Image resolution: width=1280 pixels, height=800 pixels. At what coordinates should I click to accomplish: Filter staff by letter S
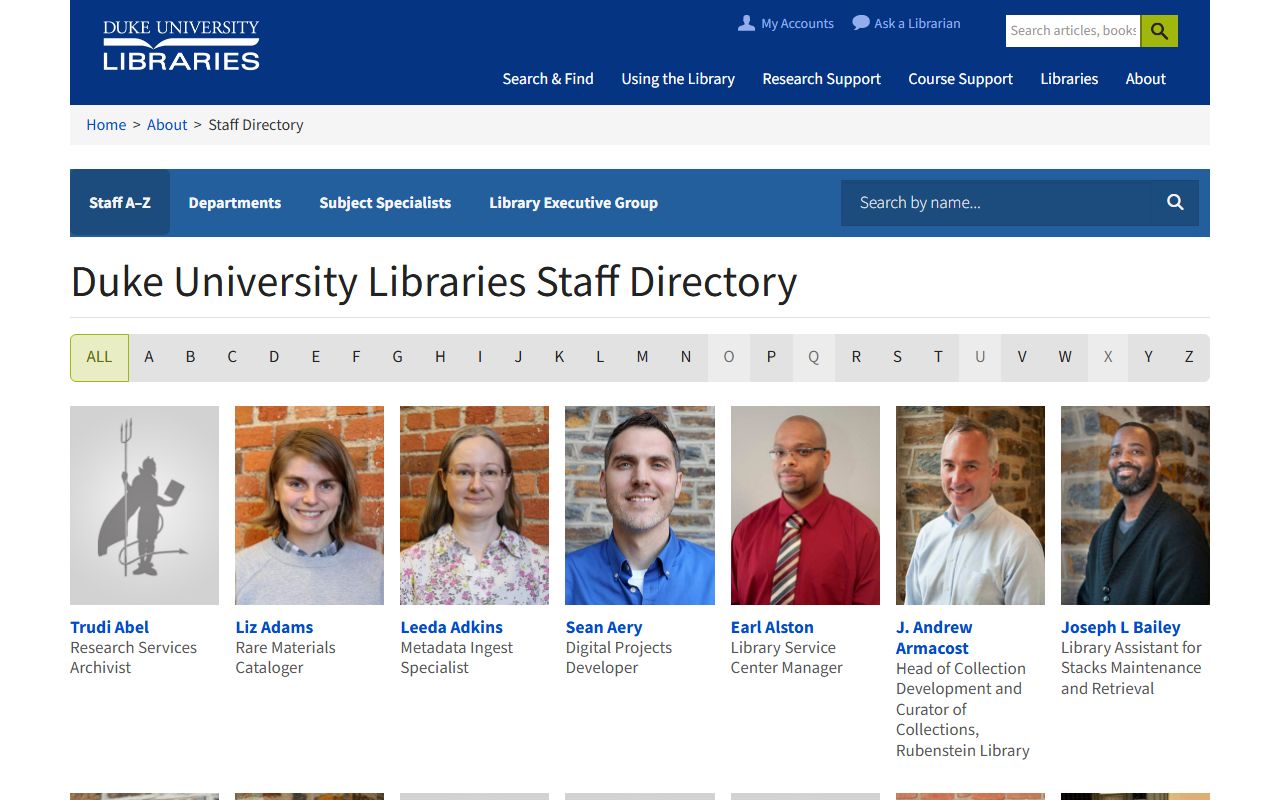897,357
